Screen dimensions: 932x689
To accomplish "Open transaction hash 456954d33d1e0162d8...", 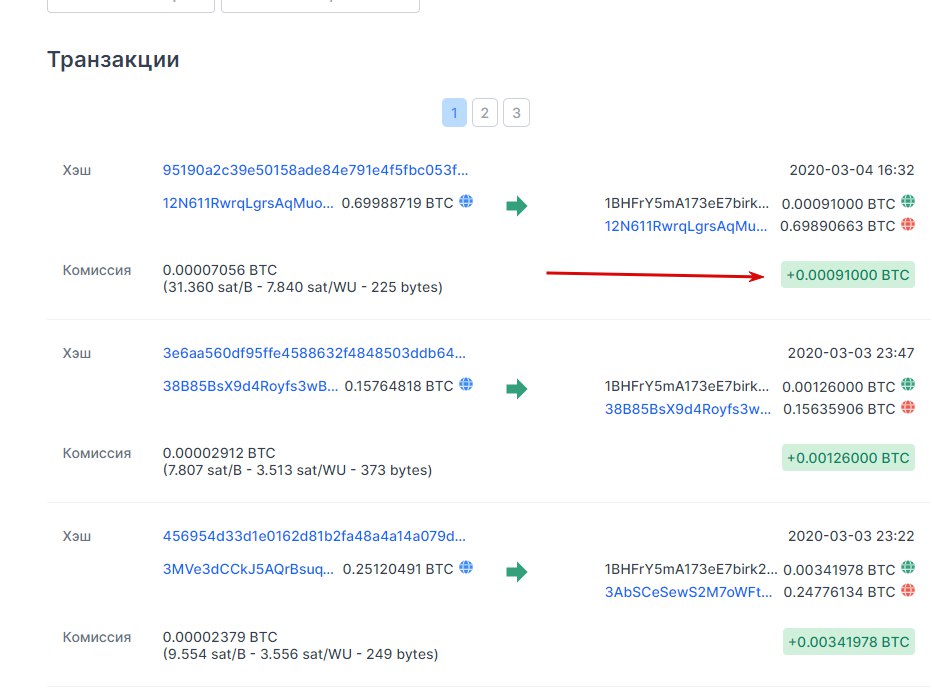I will pos(314,536).
